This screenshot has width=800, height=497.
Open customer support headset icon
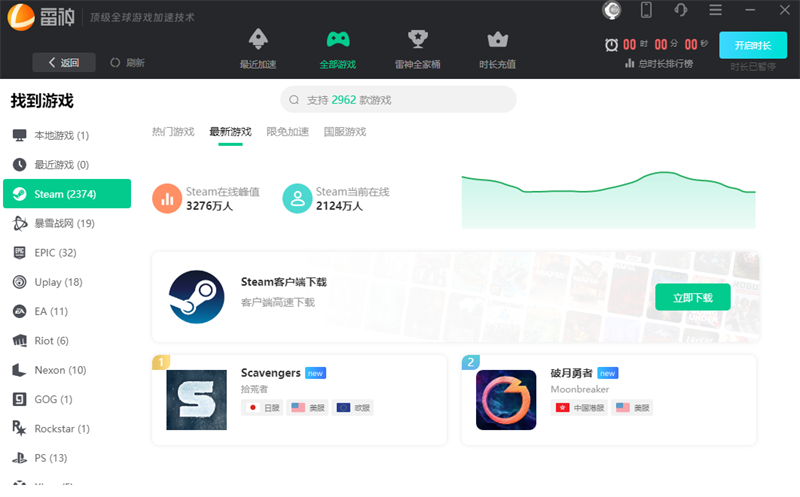click(x=681, y=10)
